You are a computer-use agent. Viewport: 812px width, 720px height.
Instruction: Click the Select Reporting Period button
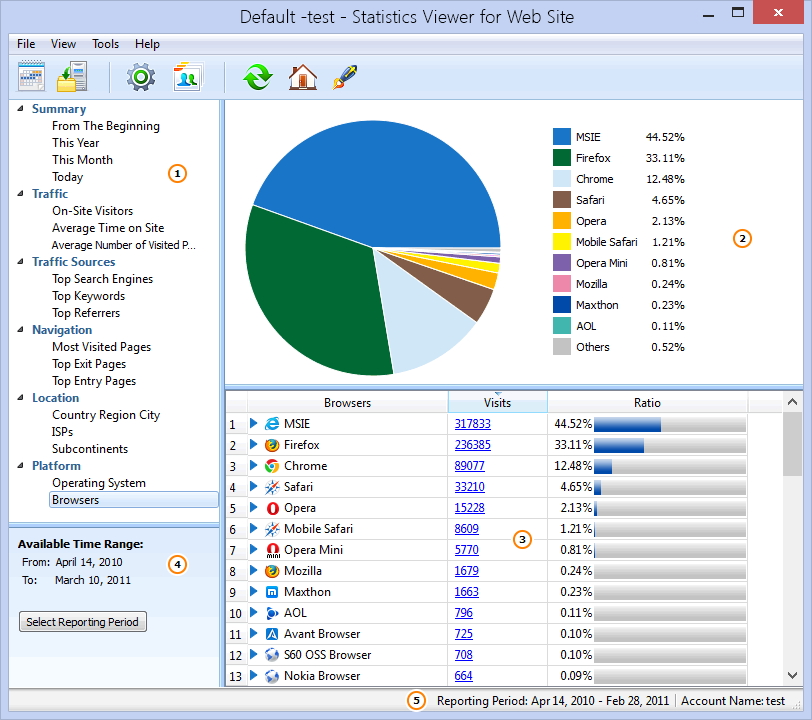pos(83,622)
